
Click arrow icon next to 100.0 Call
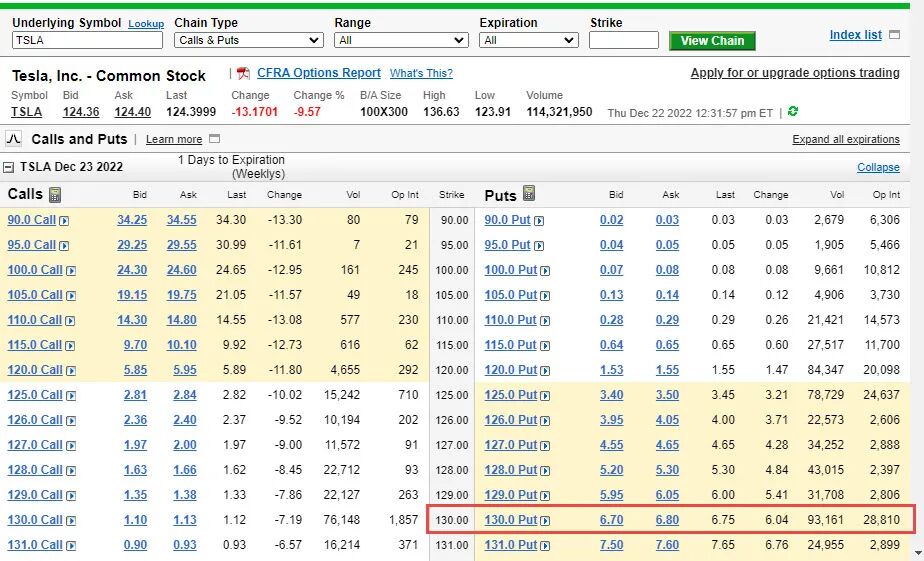[71, 271]
